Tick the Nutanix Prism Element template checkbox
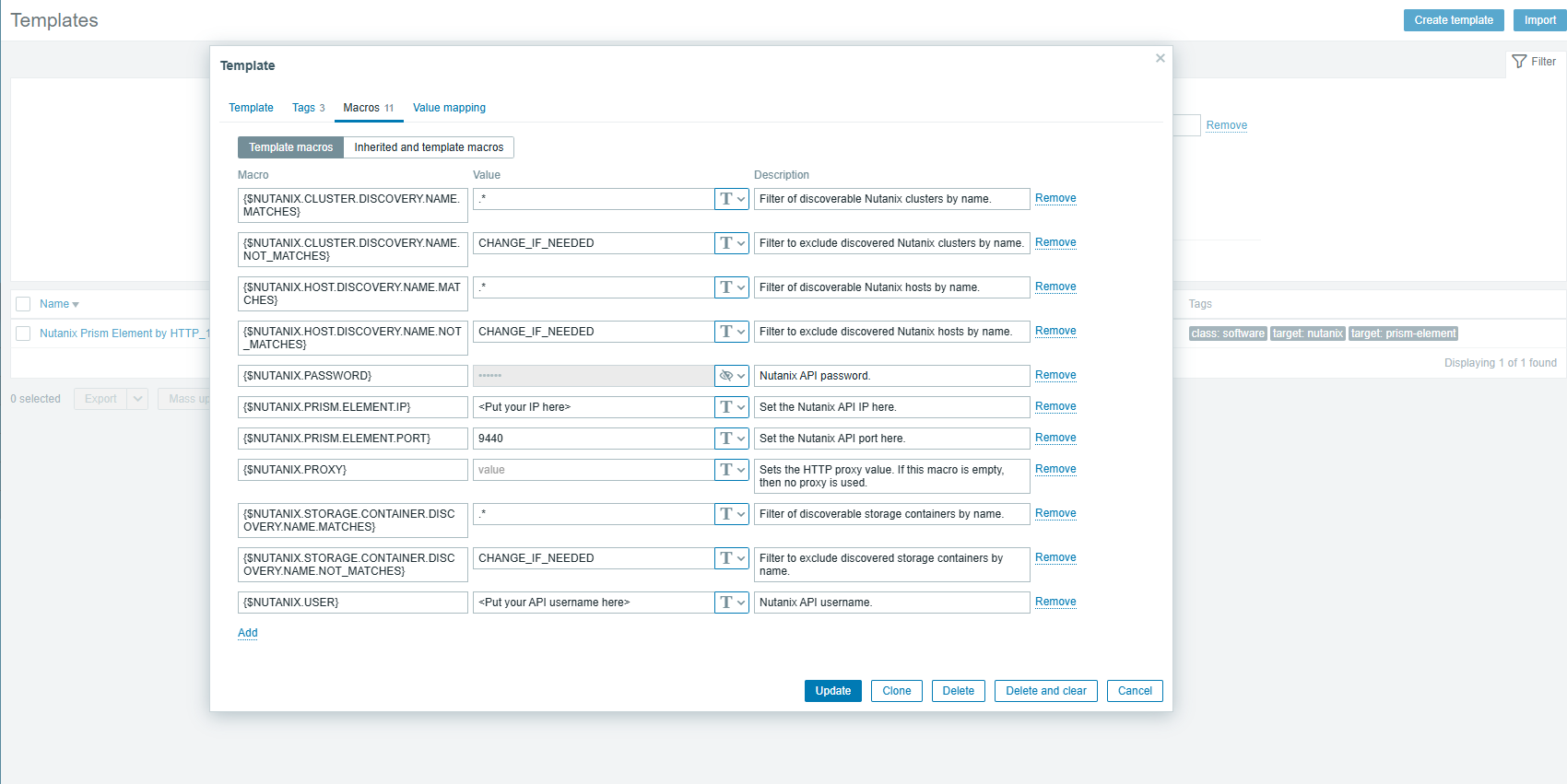The height and width of the screenshot is (784, 1567). point(24,333)
